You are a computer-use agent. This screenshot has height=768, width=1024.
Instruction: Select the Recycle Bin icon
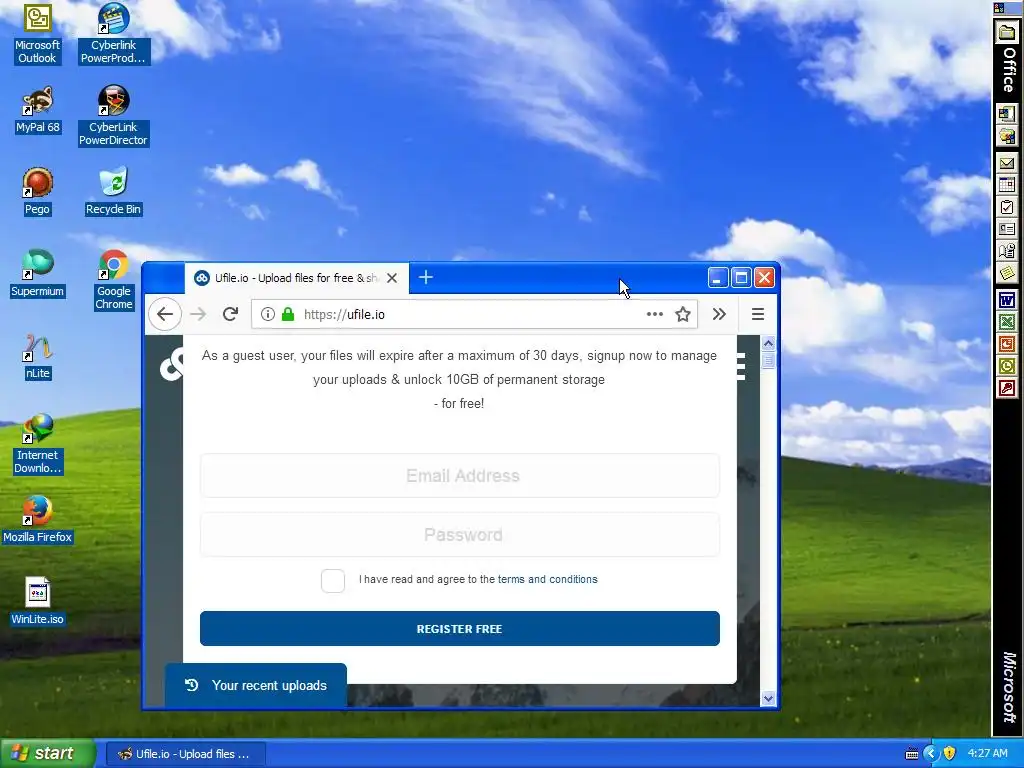tap(113, 192)
